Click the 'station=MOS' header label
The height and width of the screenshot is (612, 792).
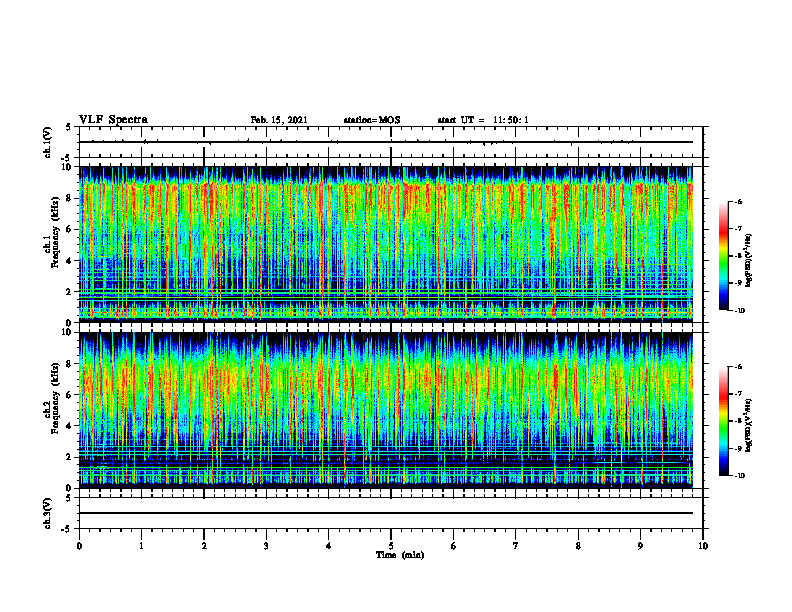(372, 120)
